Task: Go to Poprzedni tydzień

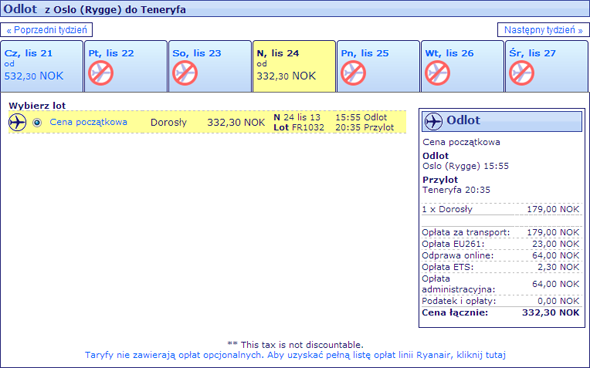Action: (x=47, y=30)
